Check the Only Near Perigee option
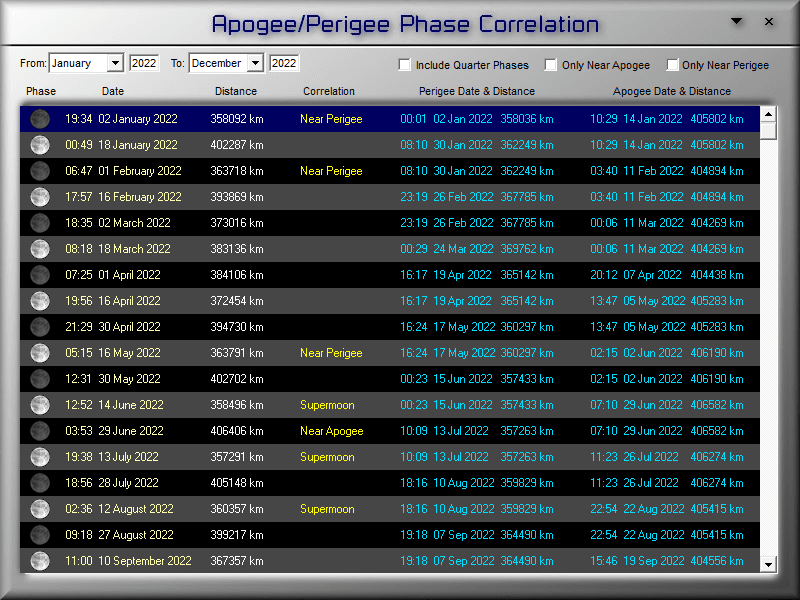Viewport: 800px width, 600px height. (672, 65)
